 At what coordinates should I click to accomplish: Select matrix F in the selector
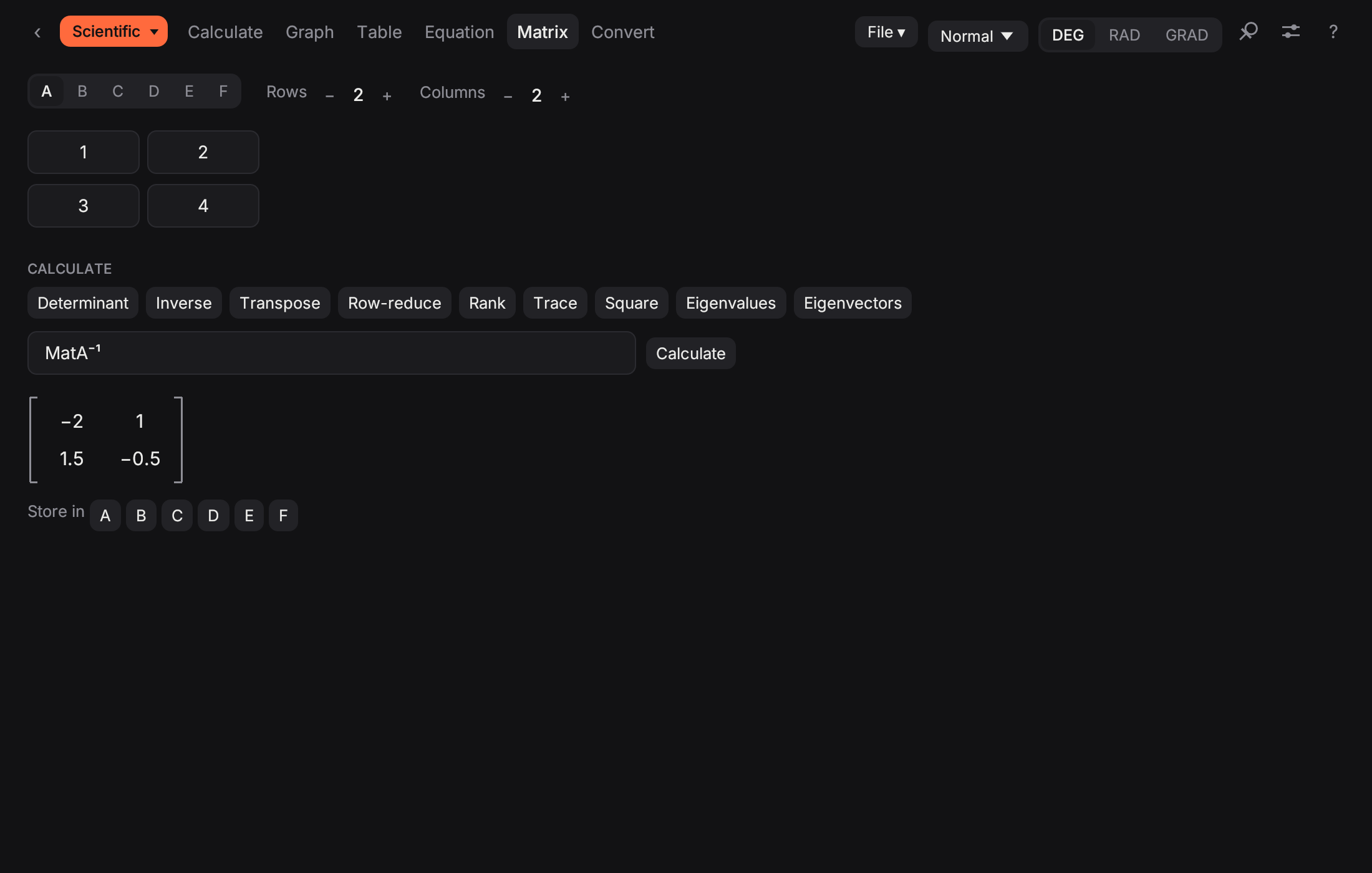(x=223, y=92)
